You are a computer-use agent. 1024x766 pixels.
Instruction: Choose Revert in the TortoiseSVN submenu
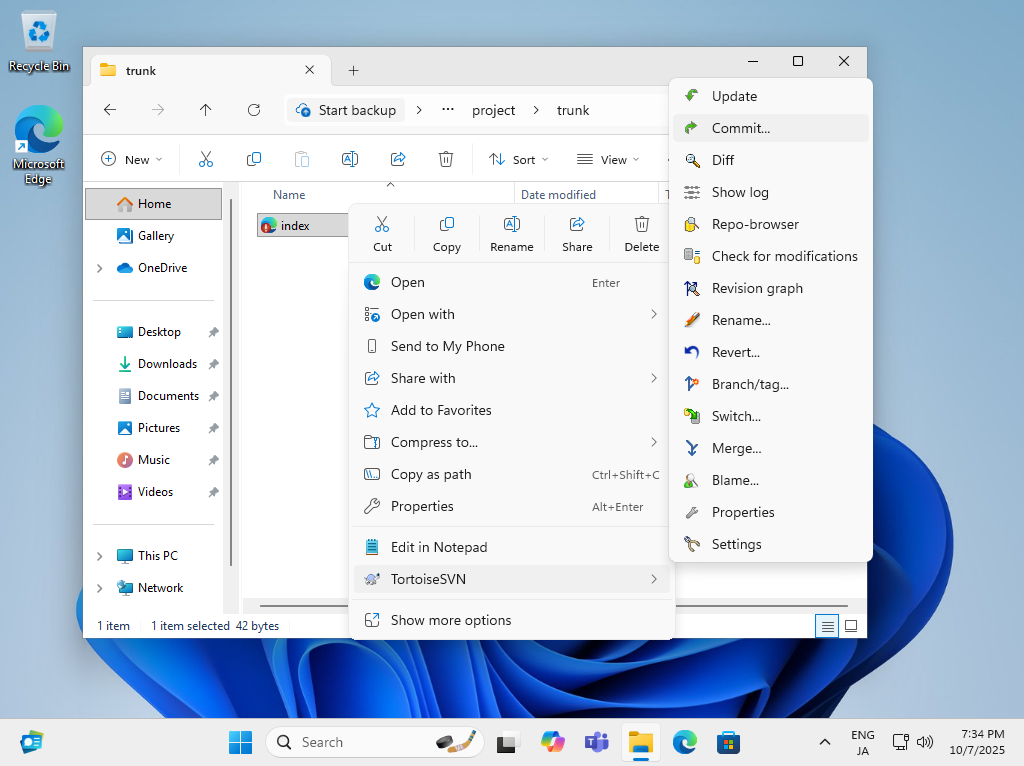click(x=735, y=352)
